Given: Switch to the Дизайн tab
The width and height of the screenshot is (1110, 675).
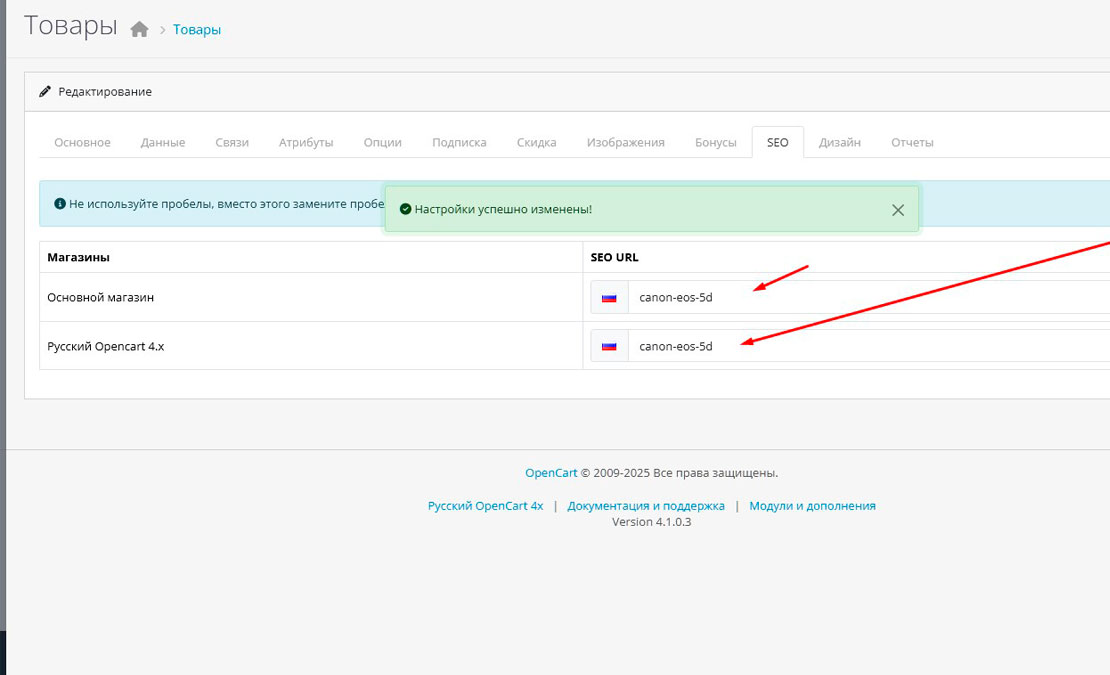Looking at the screenshot, I should coord(840,142).
